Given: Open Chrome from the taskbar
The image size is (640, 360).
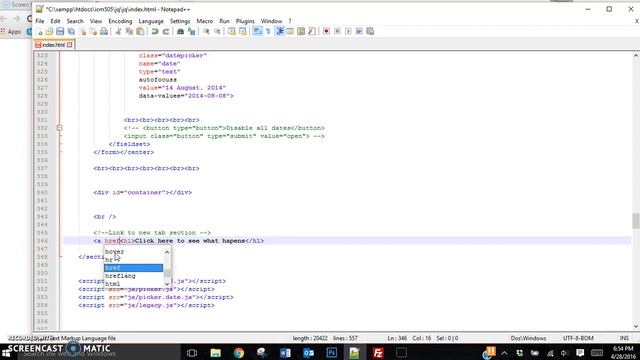Looking at the screenshot, I should coord(238,352).
